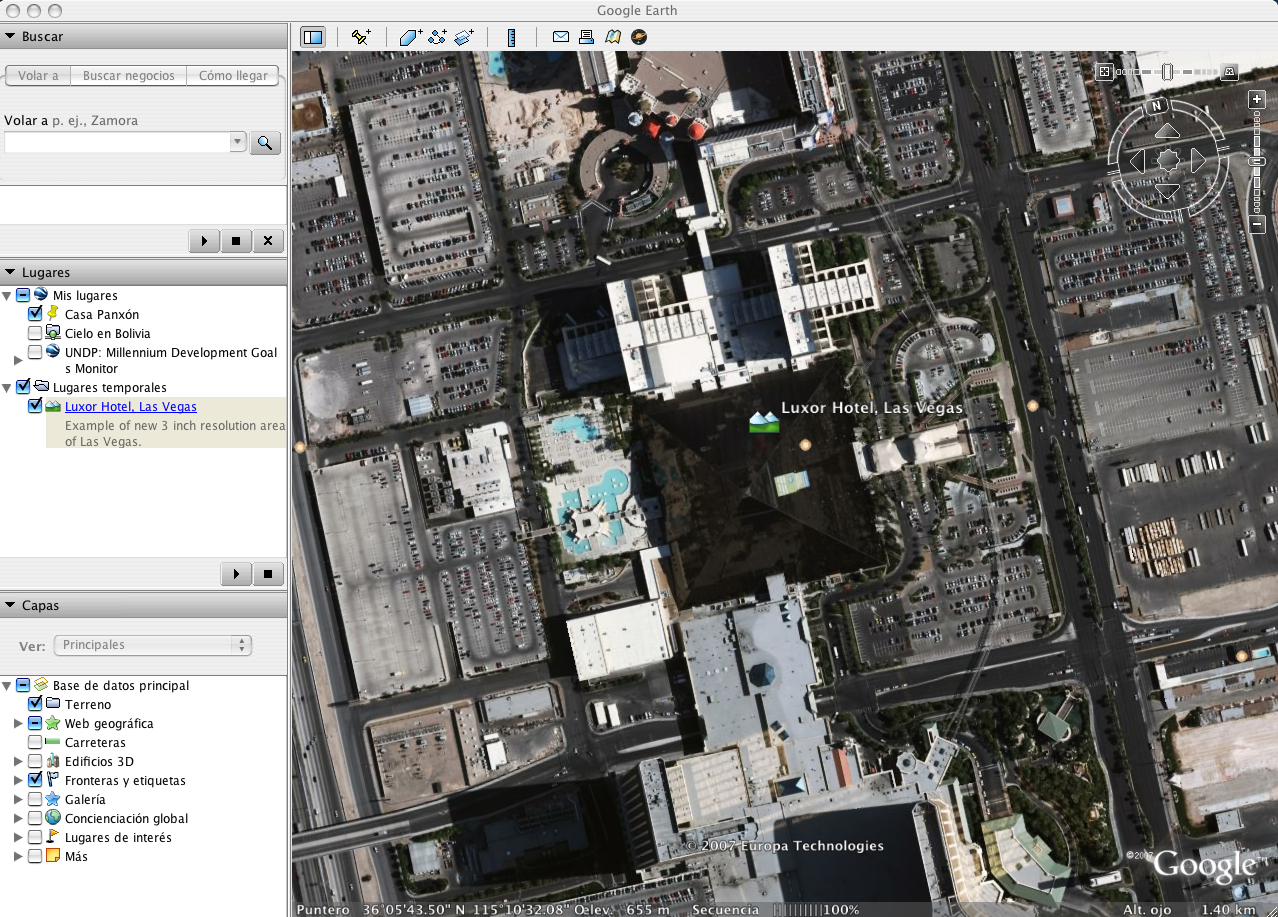Image resolution: width=1278 pixels, height=917 pixels.
Task: Collapse the Capas panel
Action: (10, 606)
